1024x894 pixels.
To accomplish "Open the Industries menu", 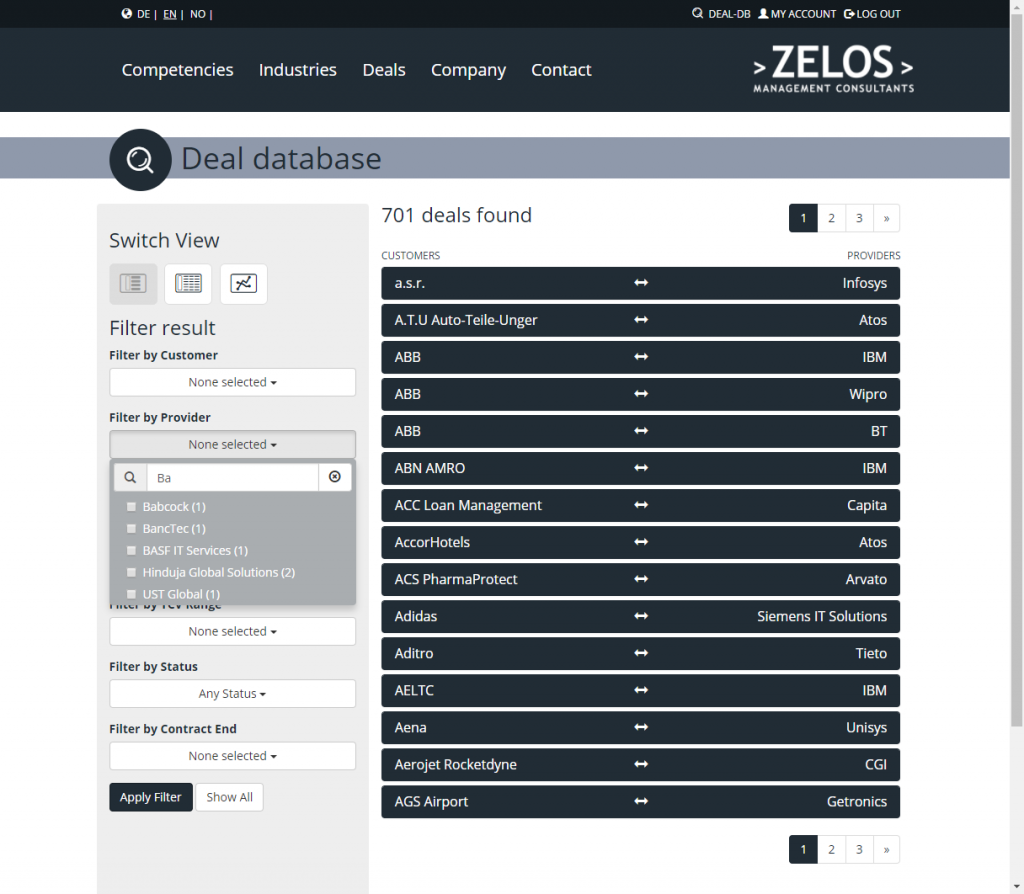I will [298, 70].
